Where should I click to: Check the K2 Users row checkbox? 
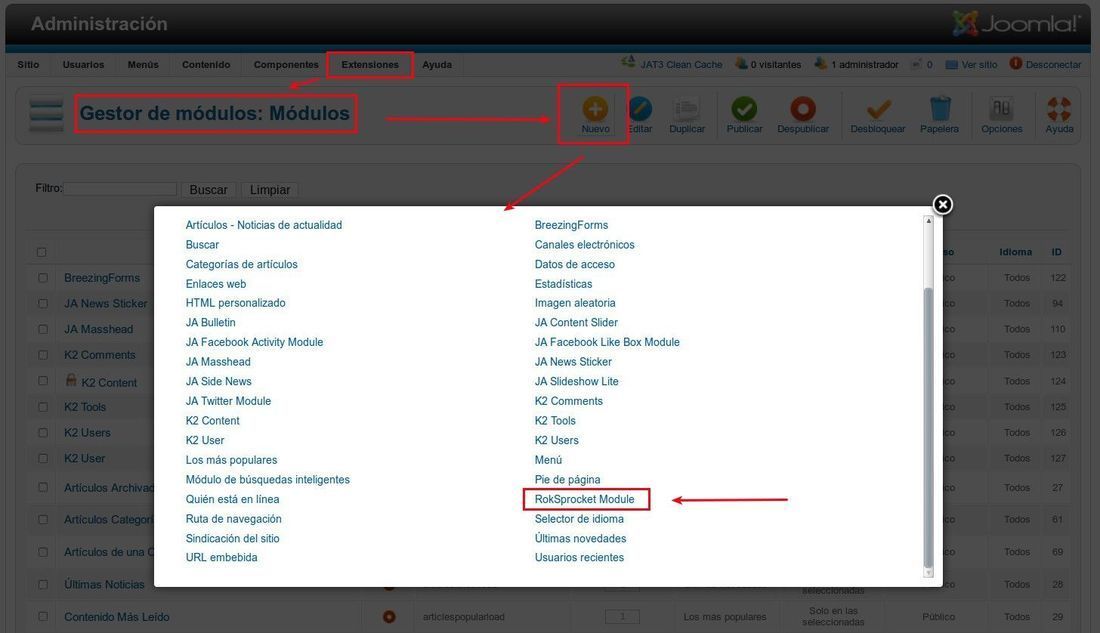point(43,433)
